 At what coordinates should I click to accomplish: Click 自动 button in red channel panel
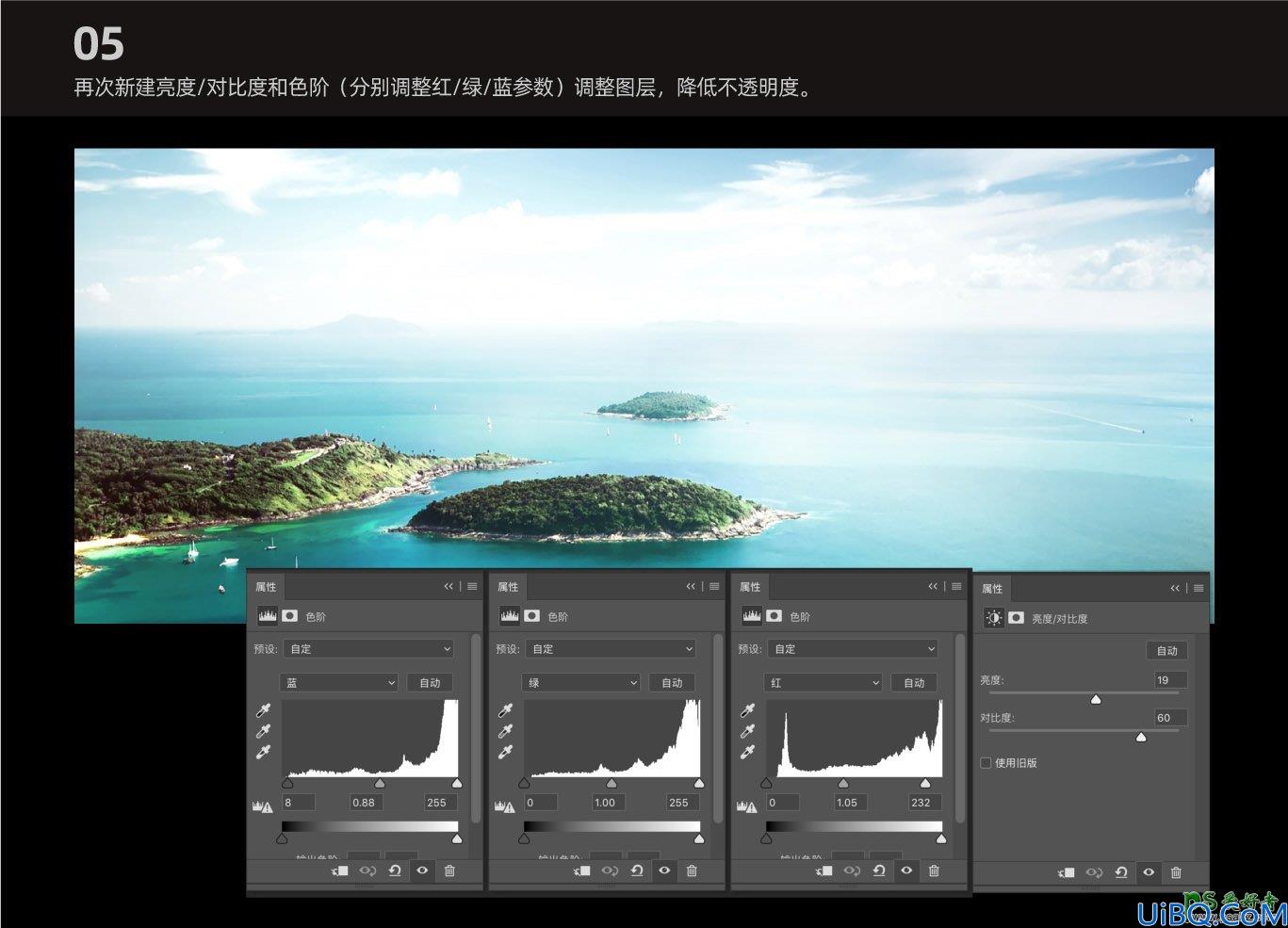pos(914,683)
